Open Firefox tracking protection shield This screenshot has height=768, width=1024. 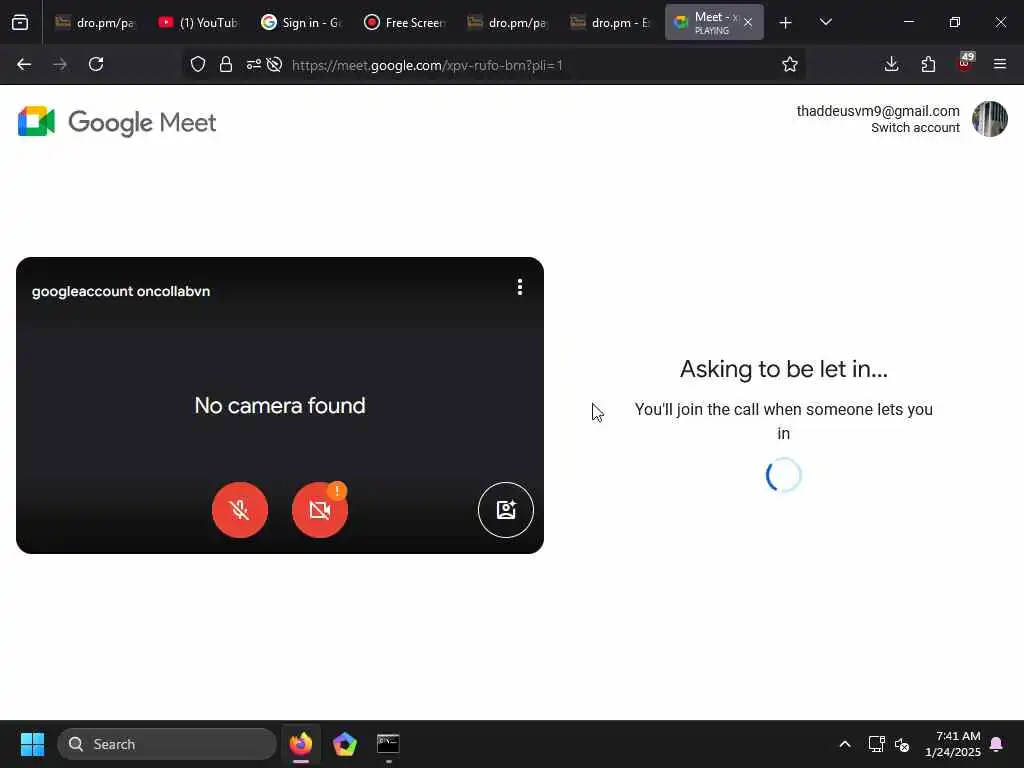click(x=198, y=65)
